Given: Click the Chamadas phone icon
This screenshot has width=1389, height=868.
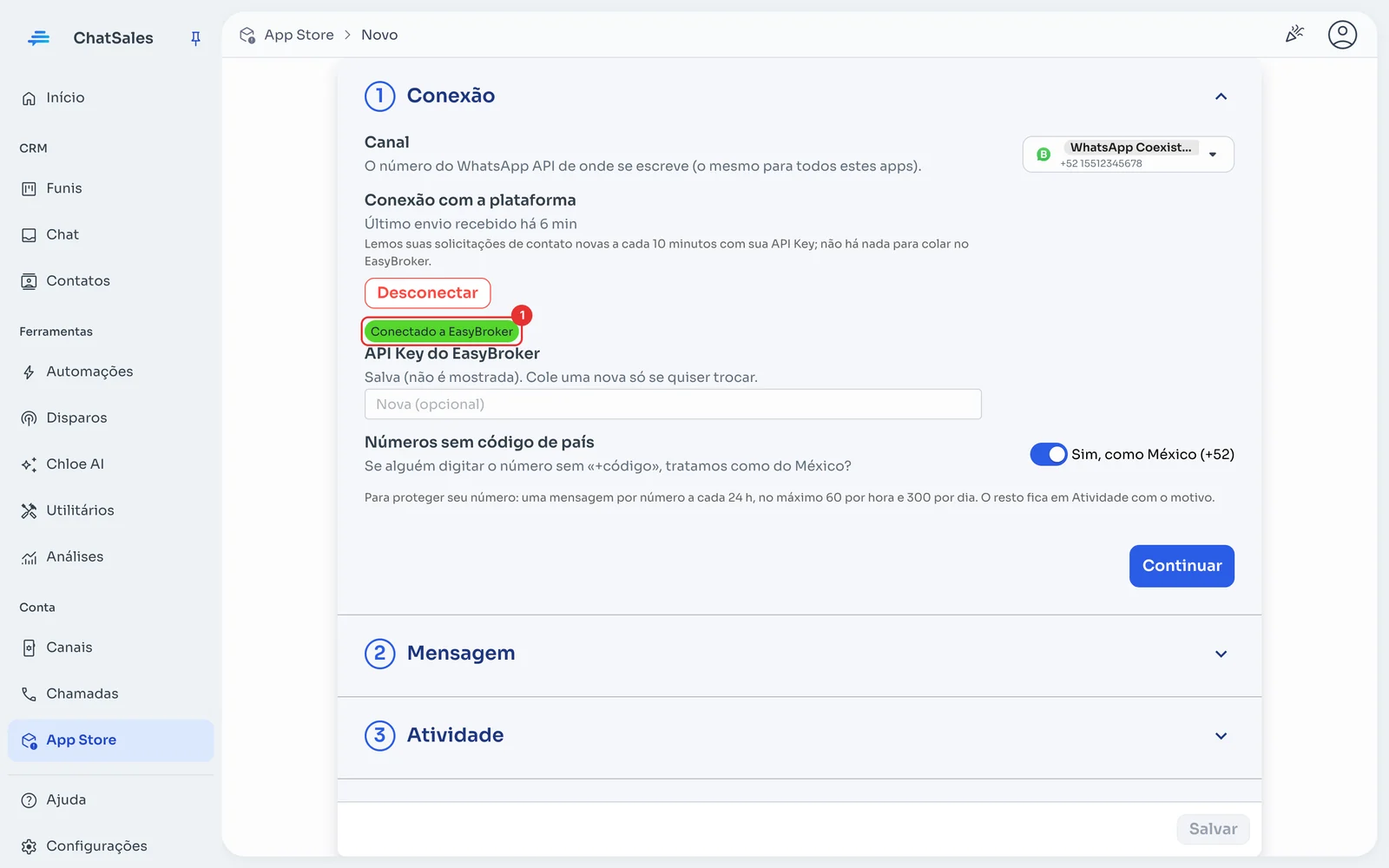Looking at the screenshot, I should (x=29, y=694).
